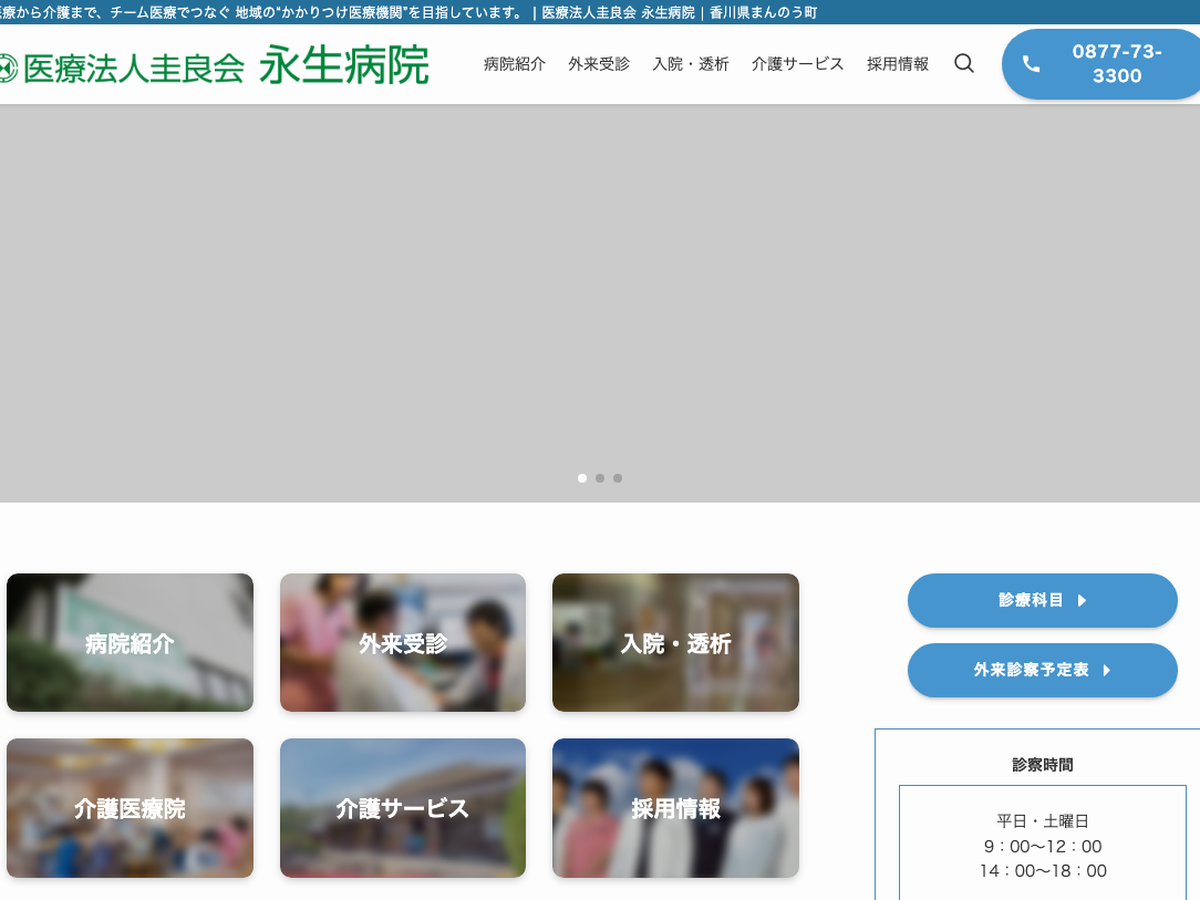Viewport: 1200px width, 900px height.
Task: Open the 入院・透析 image tile
Action: [x=676, y=643]
